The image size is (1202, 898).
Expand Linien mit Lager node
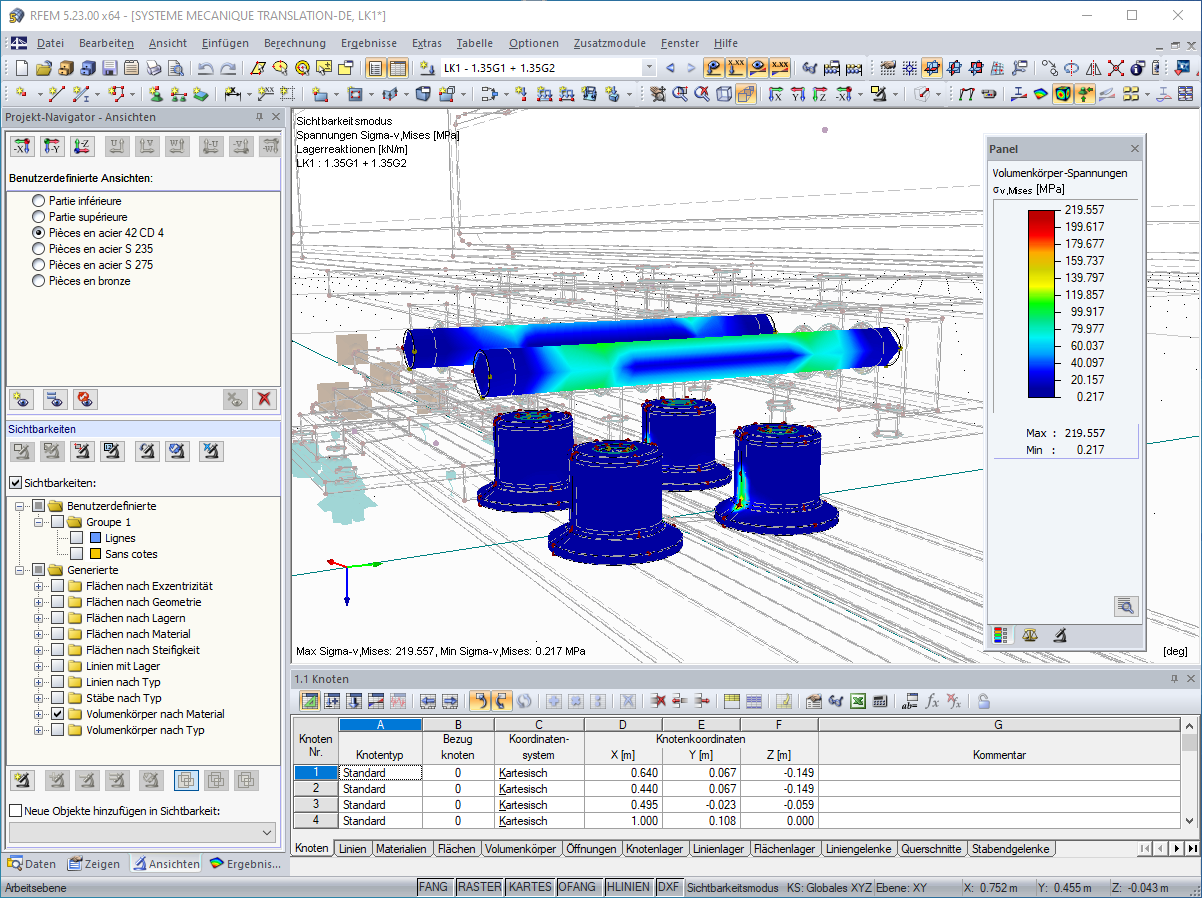click(x=39, y=666)
